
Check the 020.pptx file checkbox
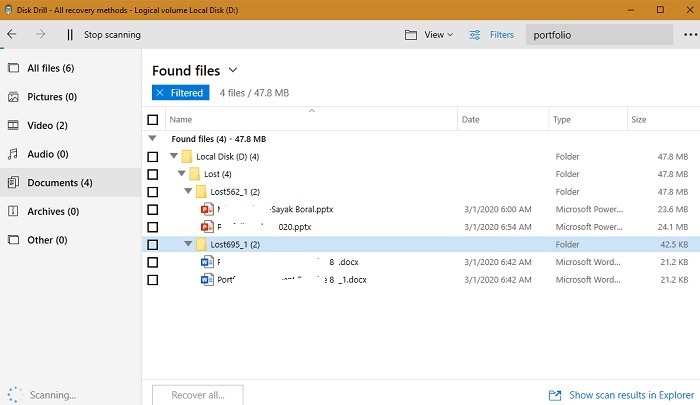point(153,227)
